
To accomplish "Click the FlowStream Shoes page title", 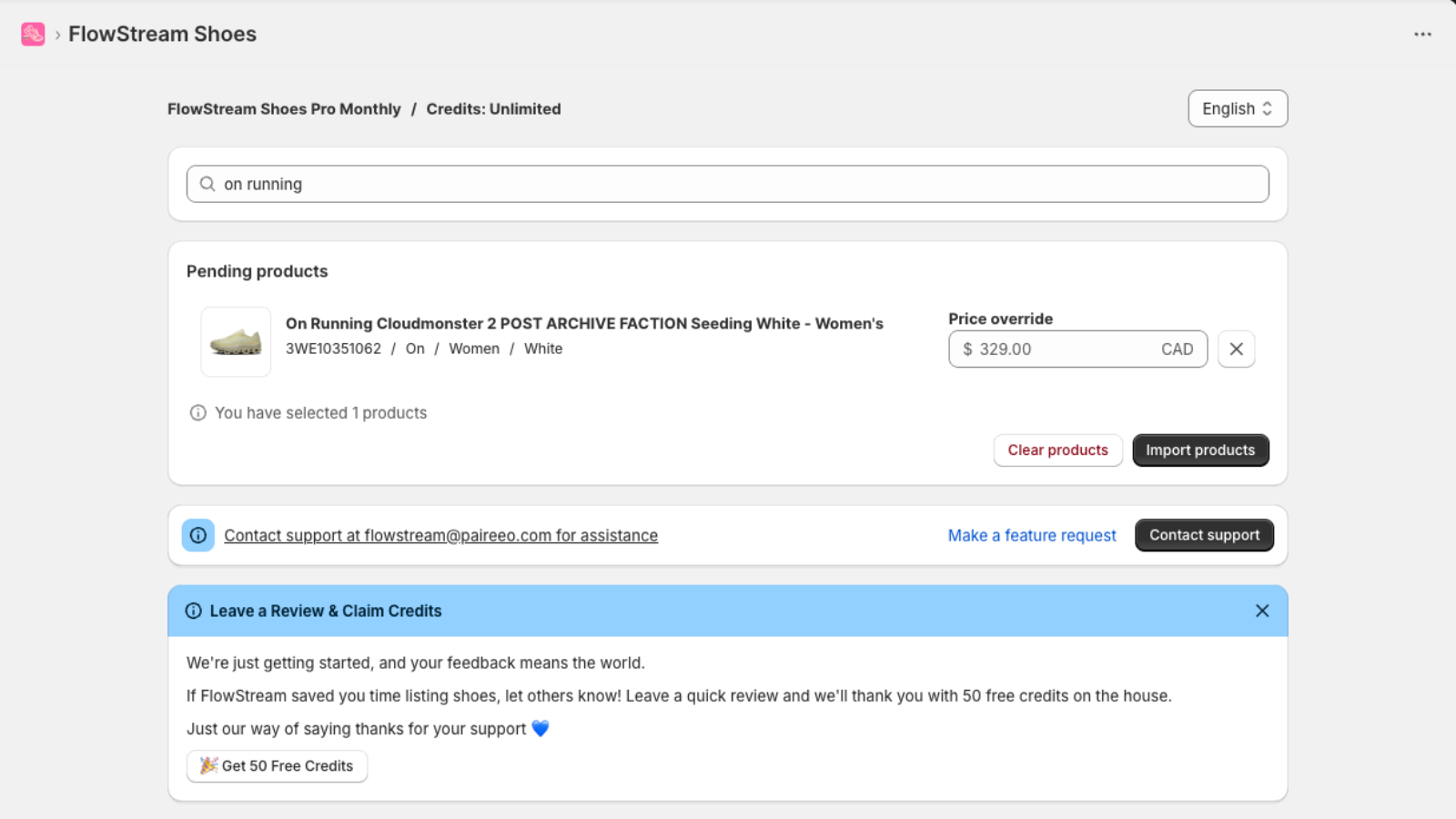I will [x=162, y=34].
